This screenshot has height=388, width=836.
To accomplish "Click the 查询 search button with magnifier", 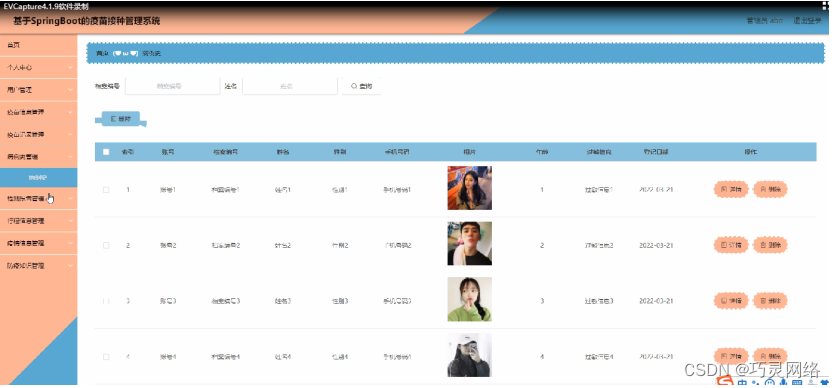I will click(361, 86).
